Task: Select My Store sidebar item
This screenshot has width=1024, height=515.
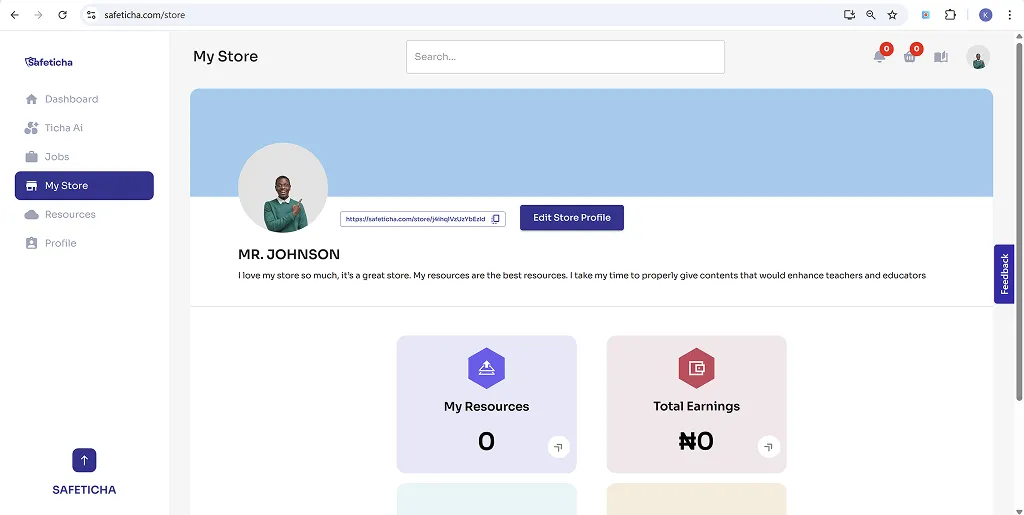Action: [84, 185]
